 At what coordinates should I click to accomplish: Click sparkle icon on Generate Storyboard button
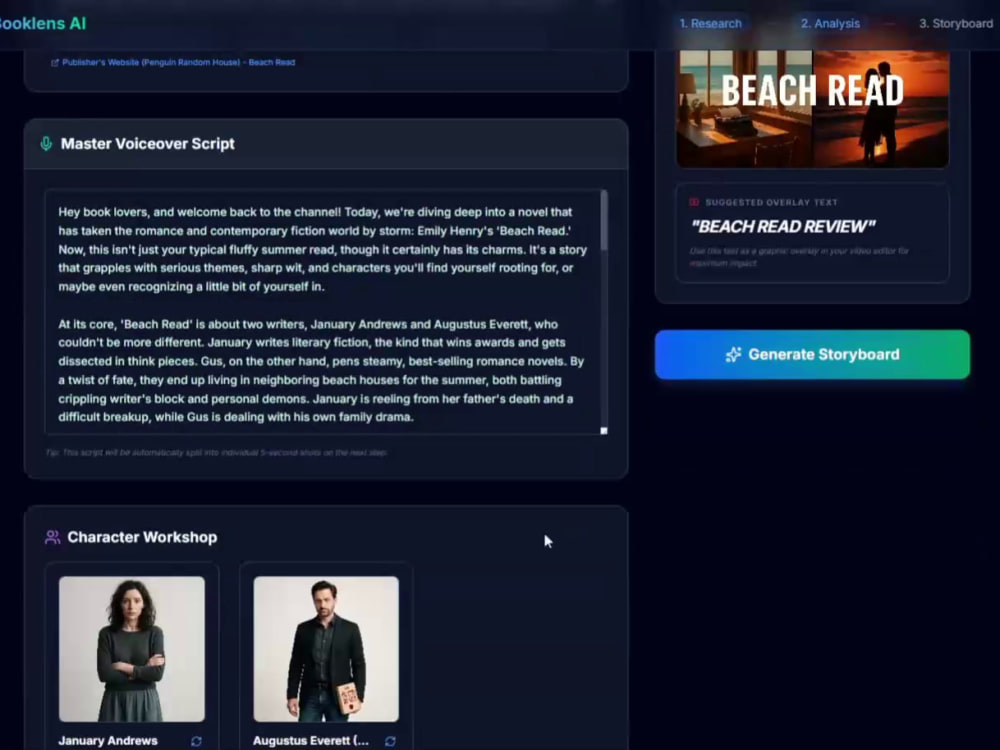click(733, 355)
